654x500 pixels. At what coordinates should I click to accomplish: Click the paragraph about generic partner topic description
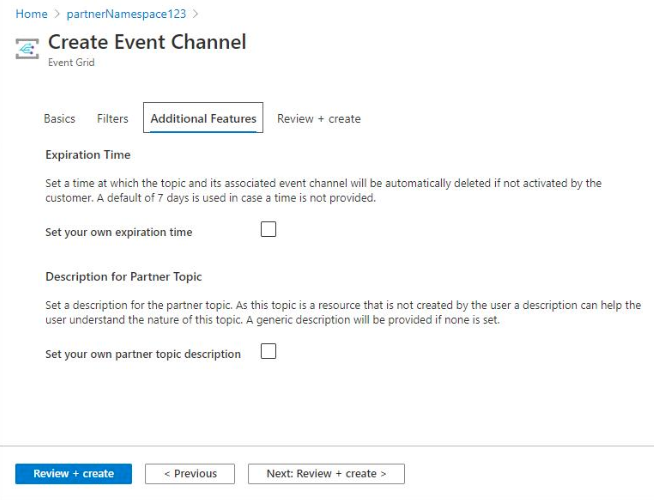(x=343, y=312)
